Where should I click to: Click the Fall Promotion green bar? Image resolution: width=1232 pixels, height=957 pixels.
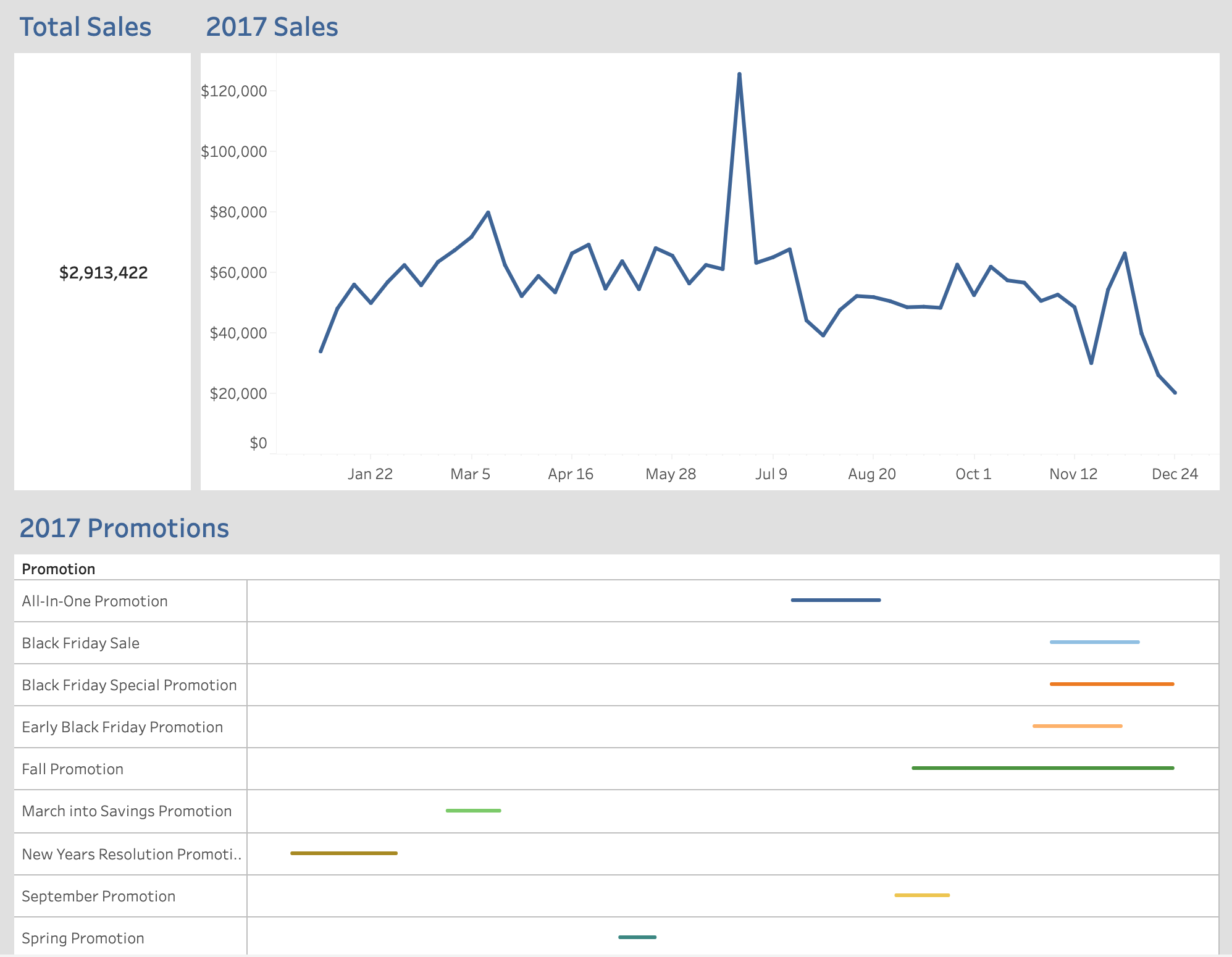(1042, 768)
